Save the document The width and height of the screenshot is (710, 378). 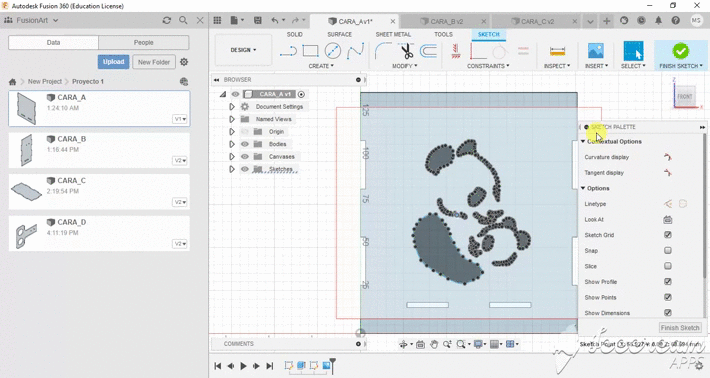coord(258,20)
